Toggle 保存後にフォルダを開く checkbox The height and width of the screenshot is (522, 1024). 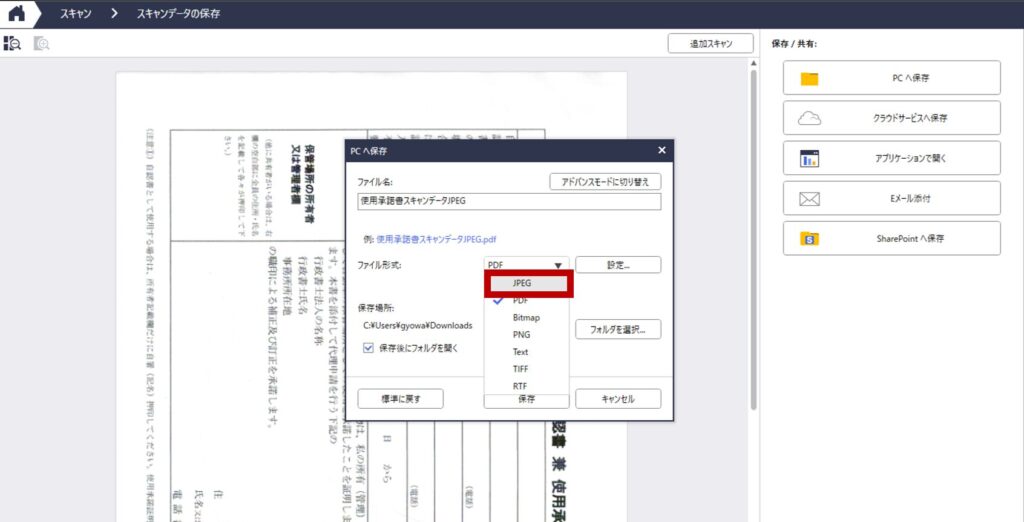[x=368, y=348]
